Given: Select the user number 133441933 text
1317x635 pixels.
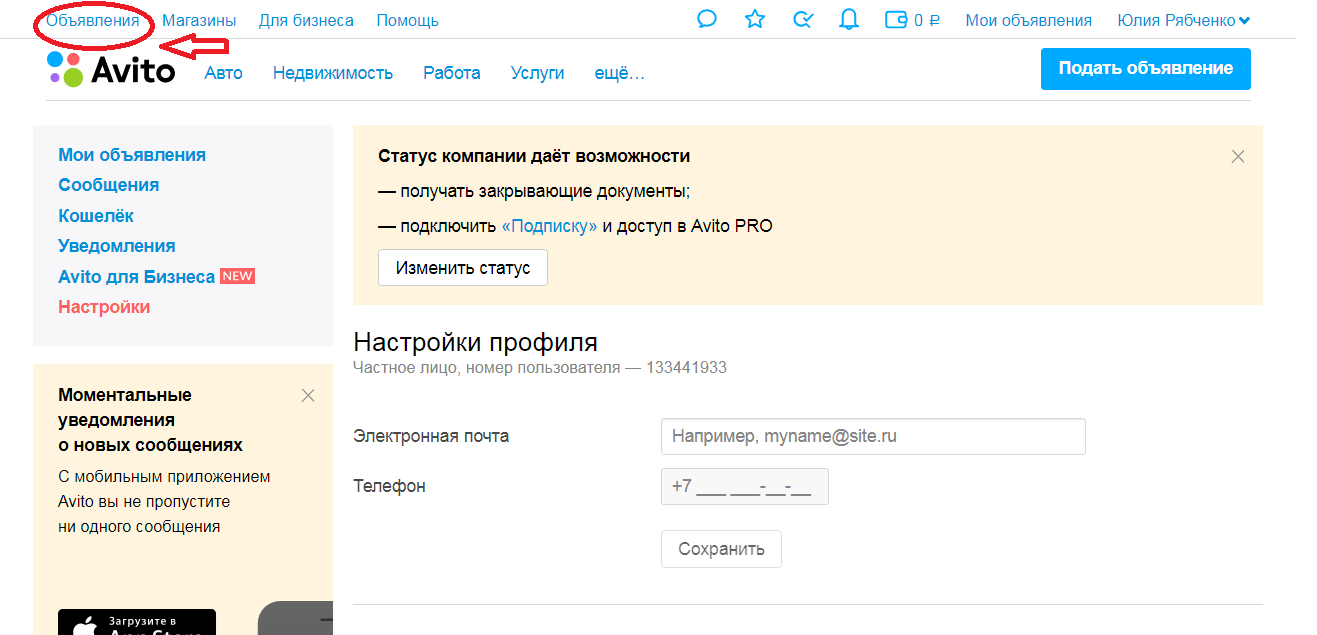Looking at the screenshot, I should pos(686,368).
